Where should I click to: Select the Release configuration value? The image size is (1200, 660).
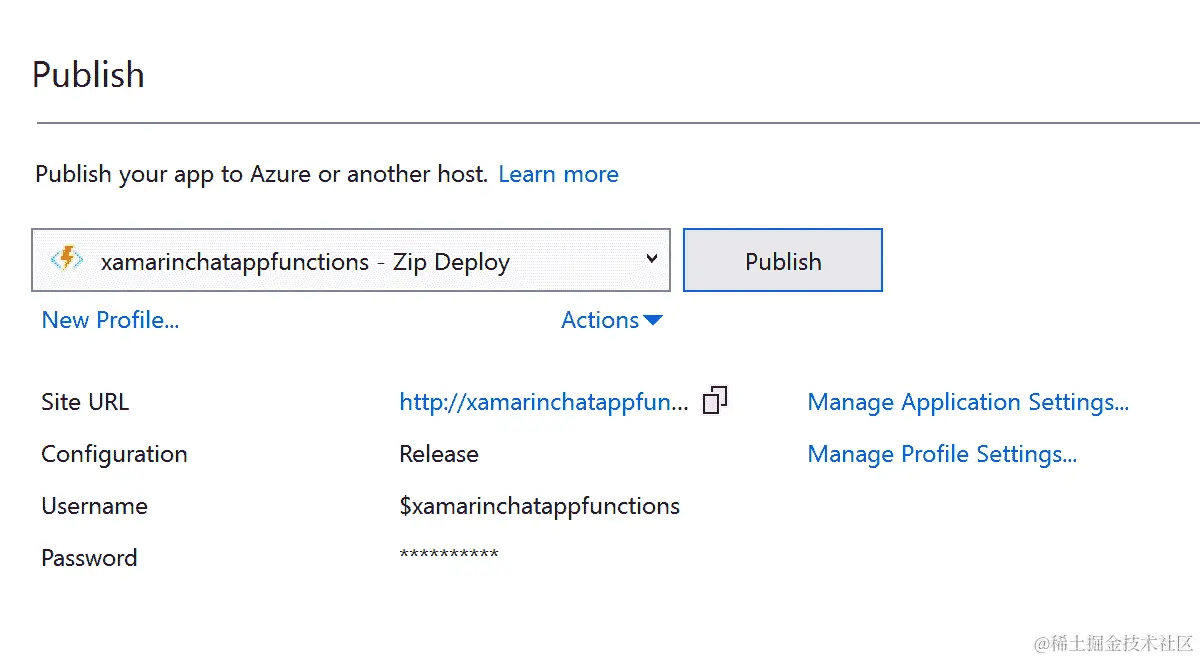click(x=439, y=454)
